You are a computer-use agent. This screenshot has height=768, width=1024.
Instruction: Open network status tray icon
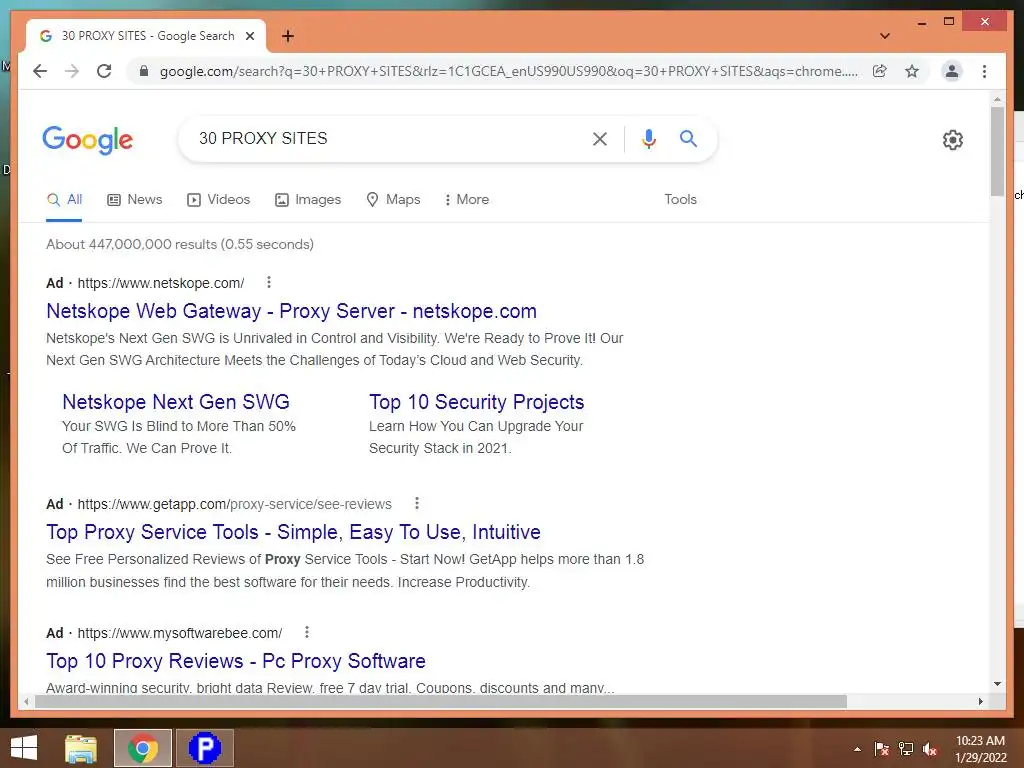tap(906, 749)
